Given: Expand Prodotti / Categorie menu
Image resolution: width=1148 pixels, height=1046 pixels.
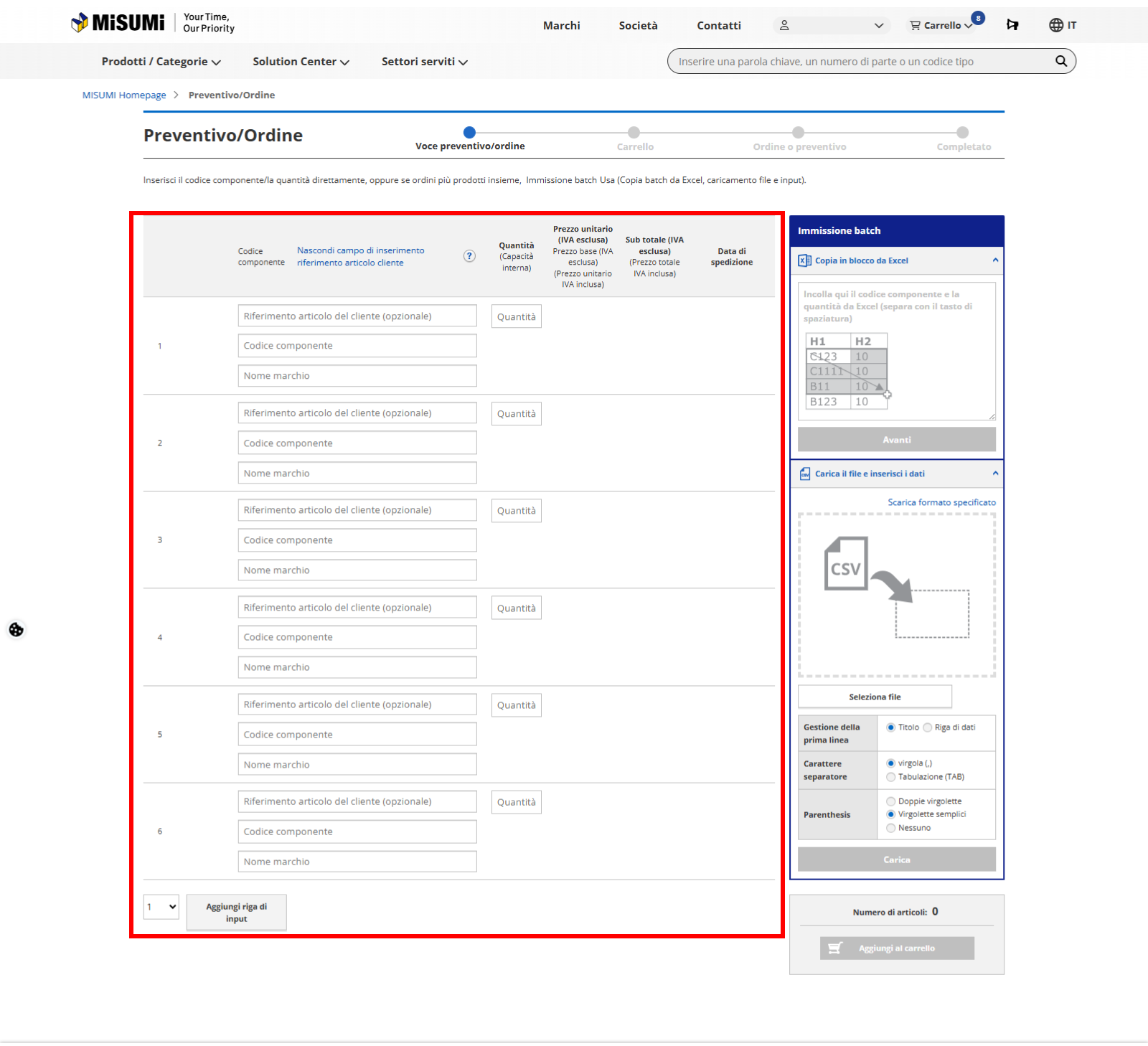Looking at the screenshot, I should coord(161,62).
